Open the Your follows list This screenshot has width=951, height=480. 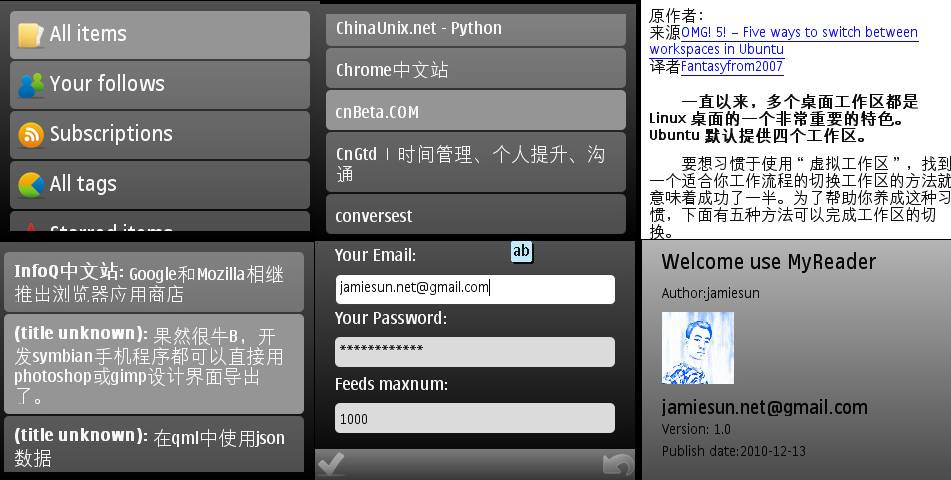point(160,85)
